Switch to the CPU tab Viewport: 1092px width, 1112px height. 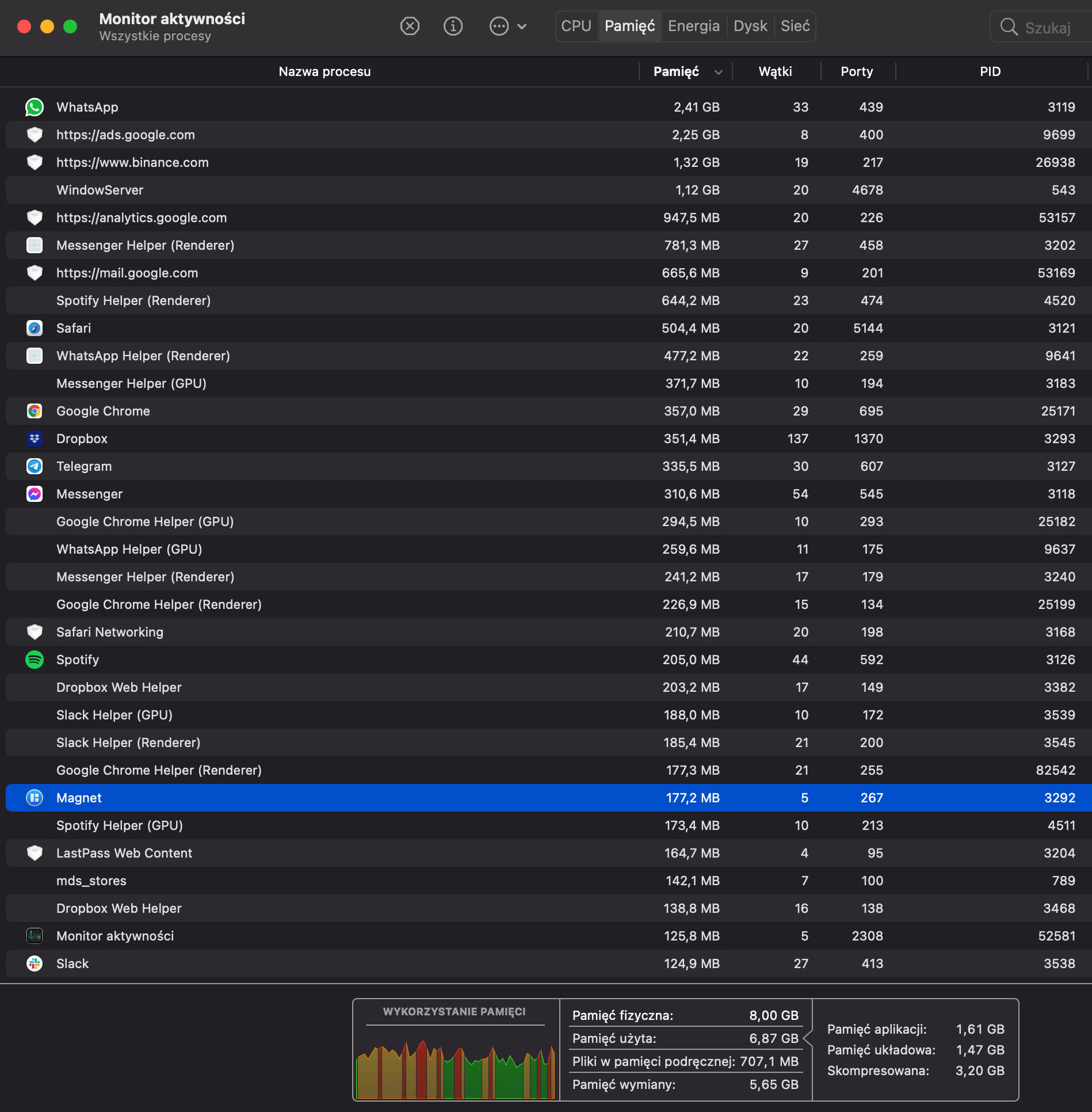[x=576, y=26]
